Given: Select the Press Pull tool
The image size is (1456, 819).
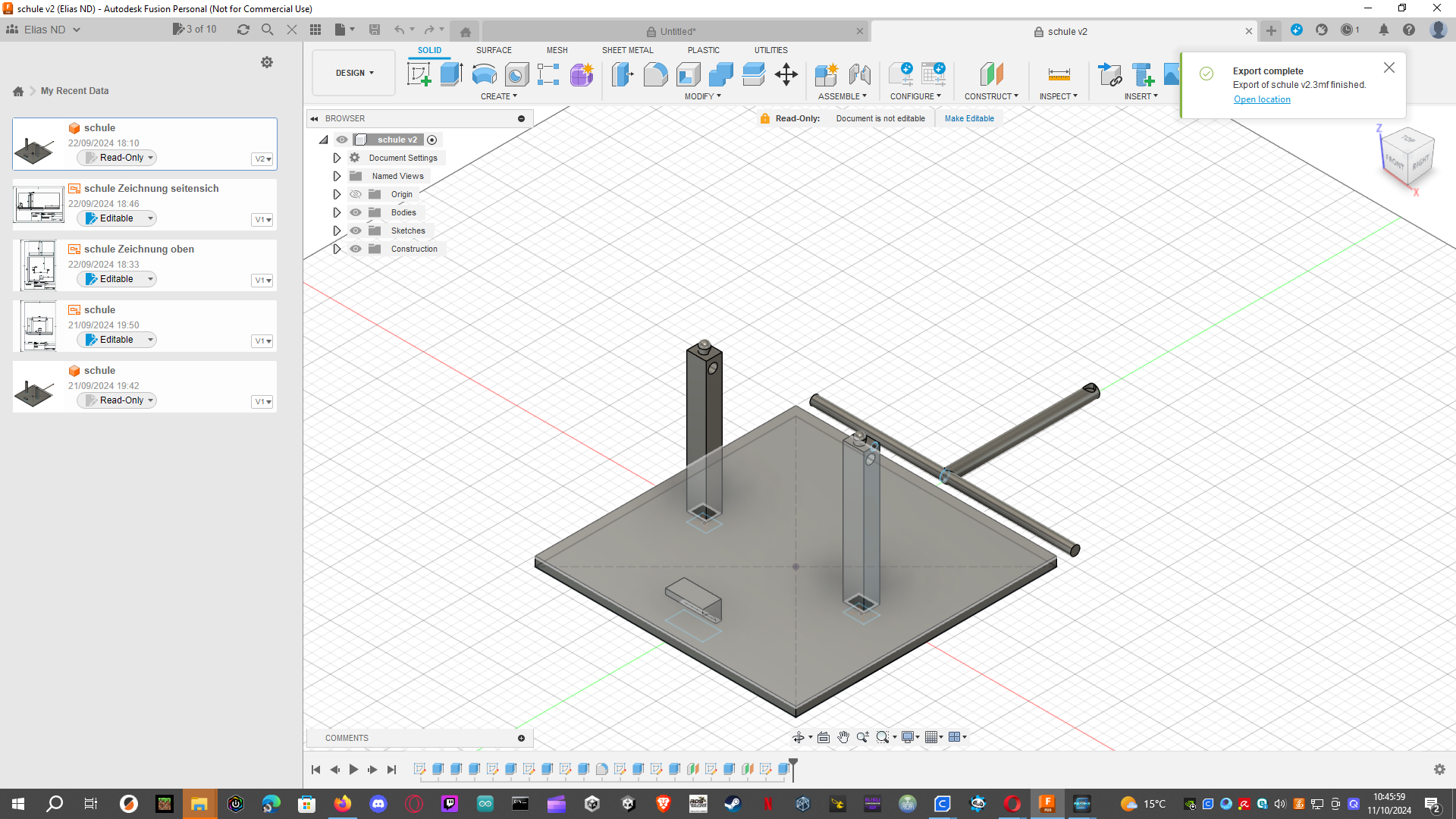Looking at the screenshot, I should pyautogui.click(x=623, y=74).
